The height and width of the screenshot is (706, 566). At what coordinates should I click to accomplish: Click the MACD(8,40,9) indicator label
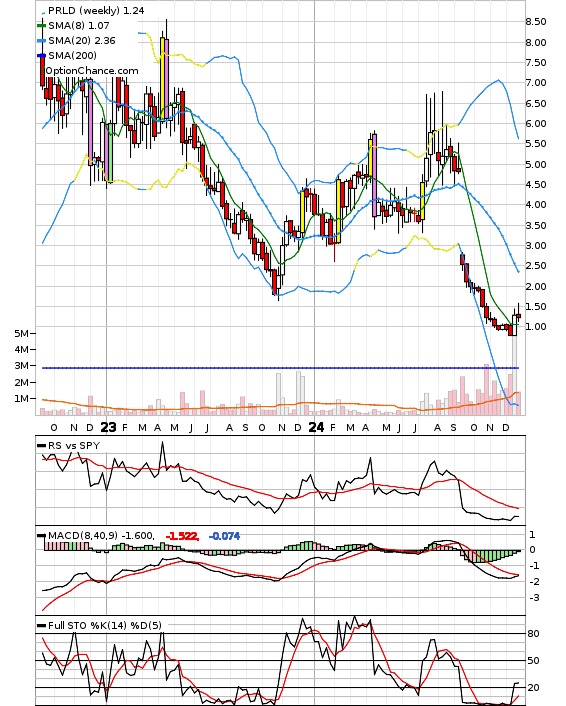pyautogui.click(x=83, y=535)
